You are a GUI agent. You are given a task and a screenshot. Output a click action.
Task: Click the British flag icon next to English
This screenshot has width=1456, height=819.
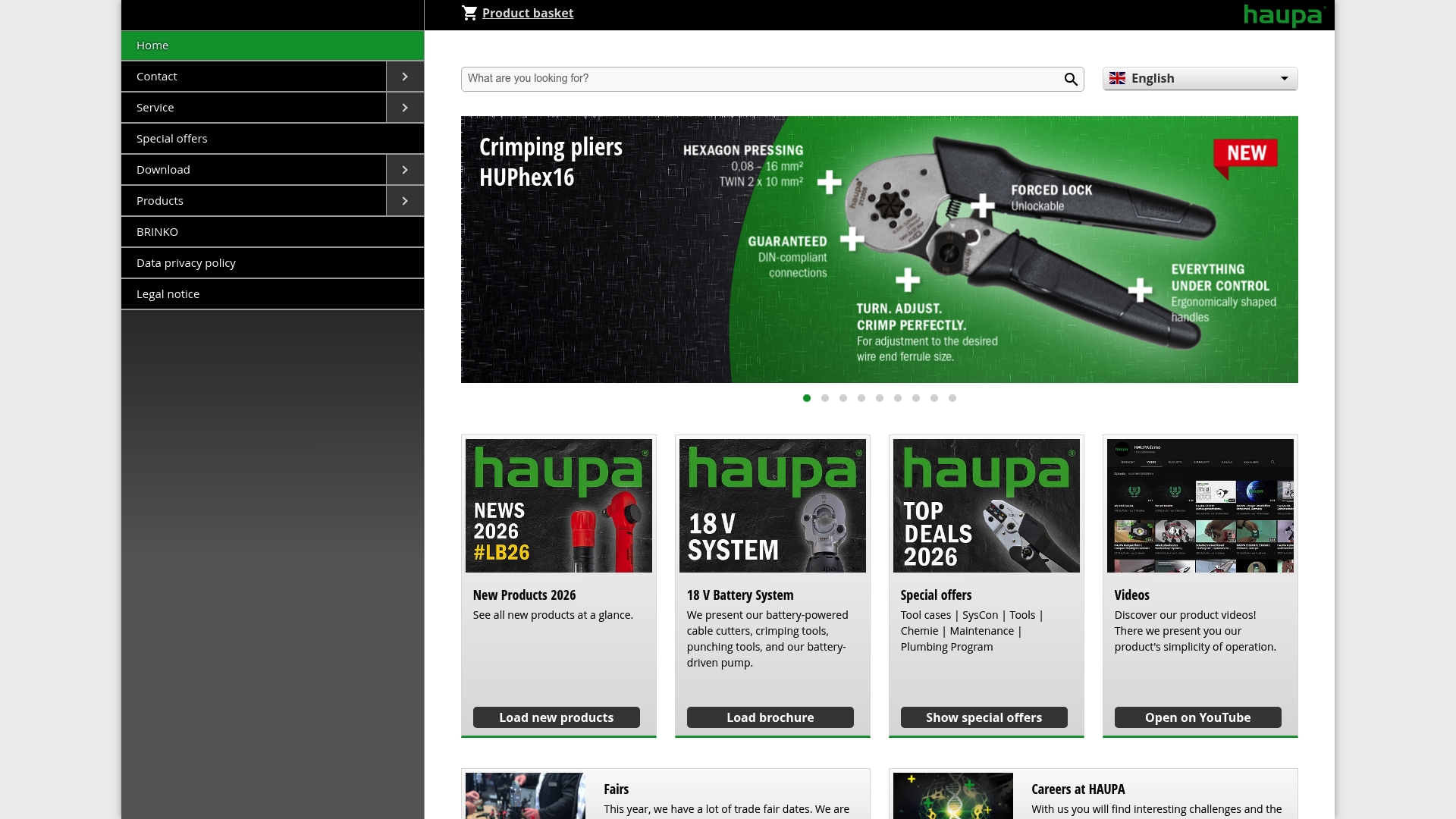tap(1117, 78)
